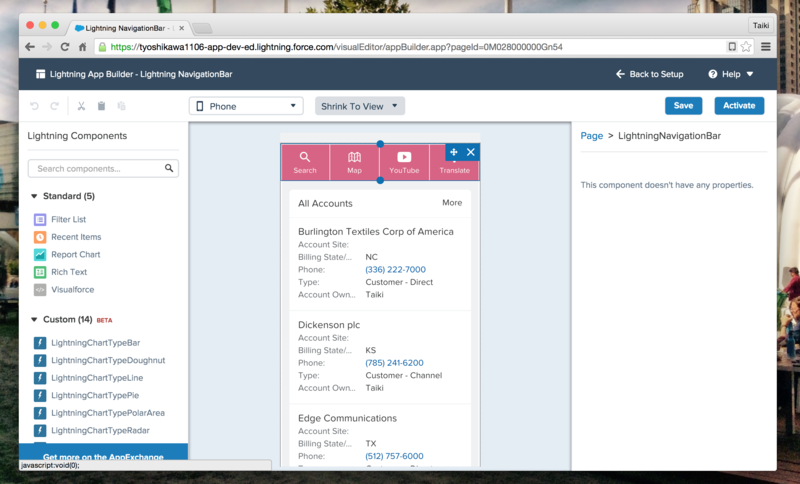The image size is (800, 484).
Task: Click the LightningChartTypeDoughnut lightning icon
Action: (40, 361)
